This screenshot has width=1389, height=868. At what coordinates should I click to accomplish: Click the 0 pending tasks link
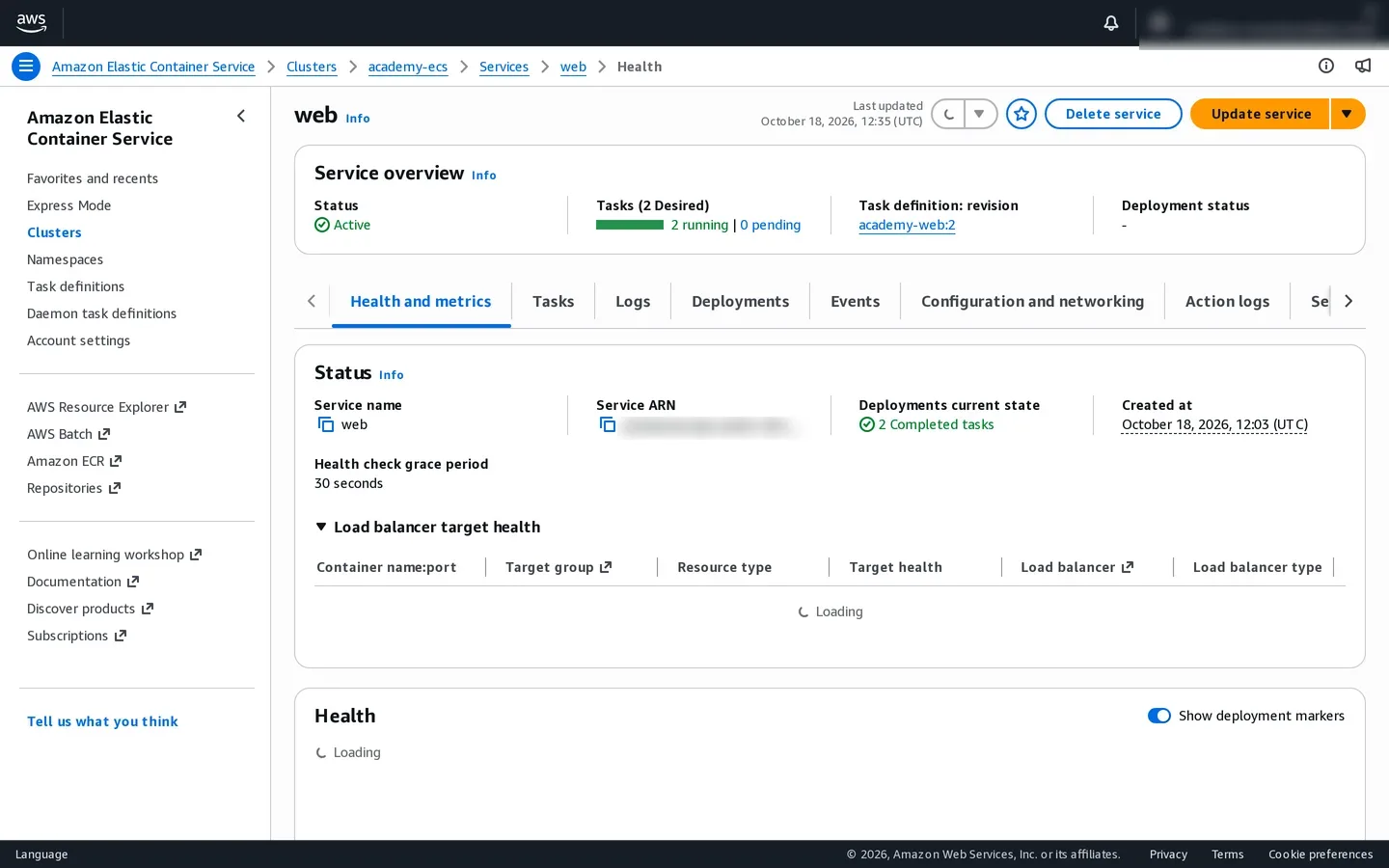coord(770,225)
